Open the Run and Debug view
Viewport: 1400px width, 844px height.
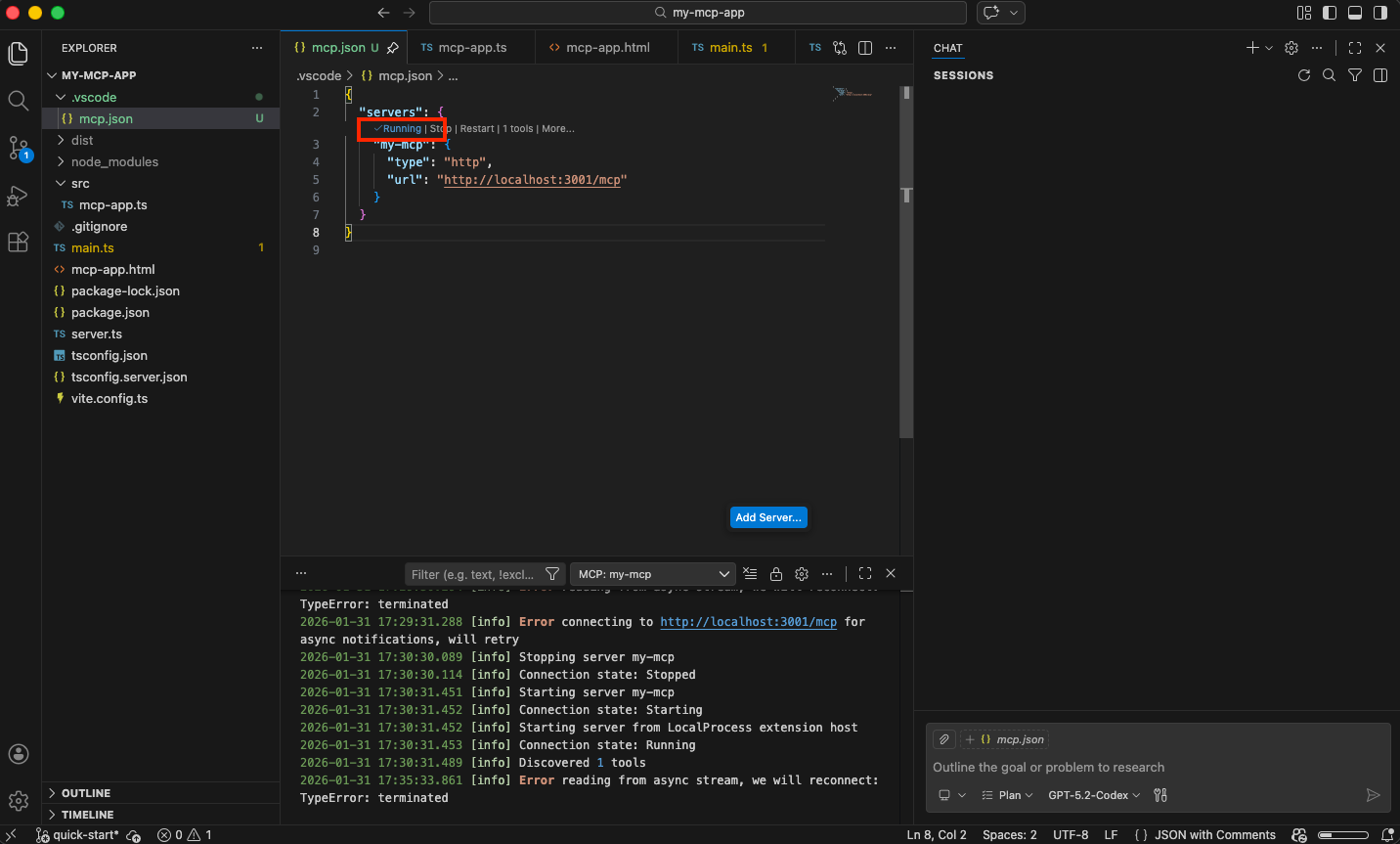click(18, 196)
